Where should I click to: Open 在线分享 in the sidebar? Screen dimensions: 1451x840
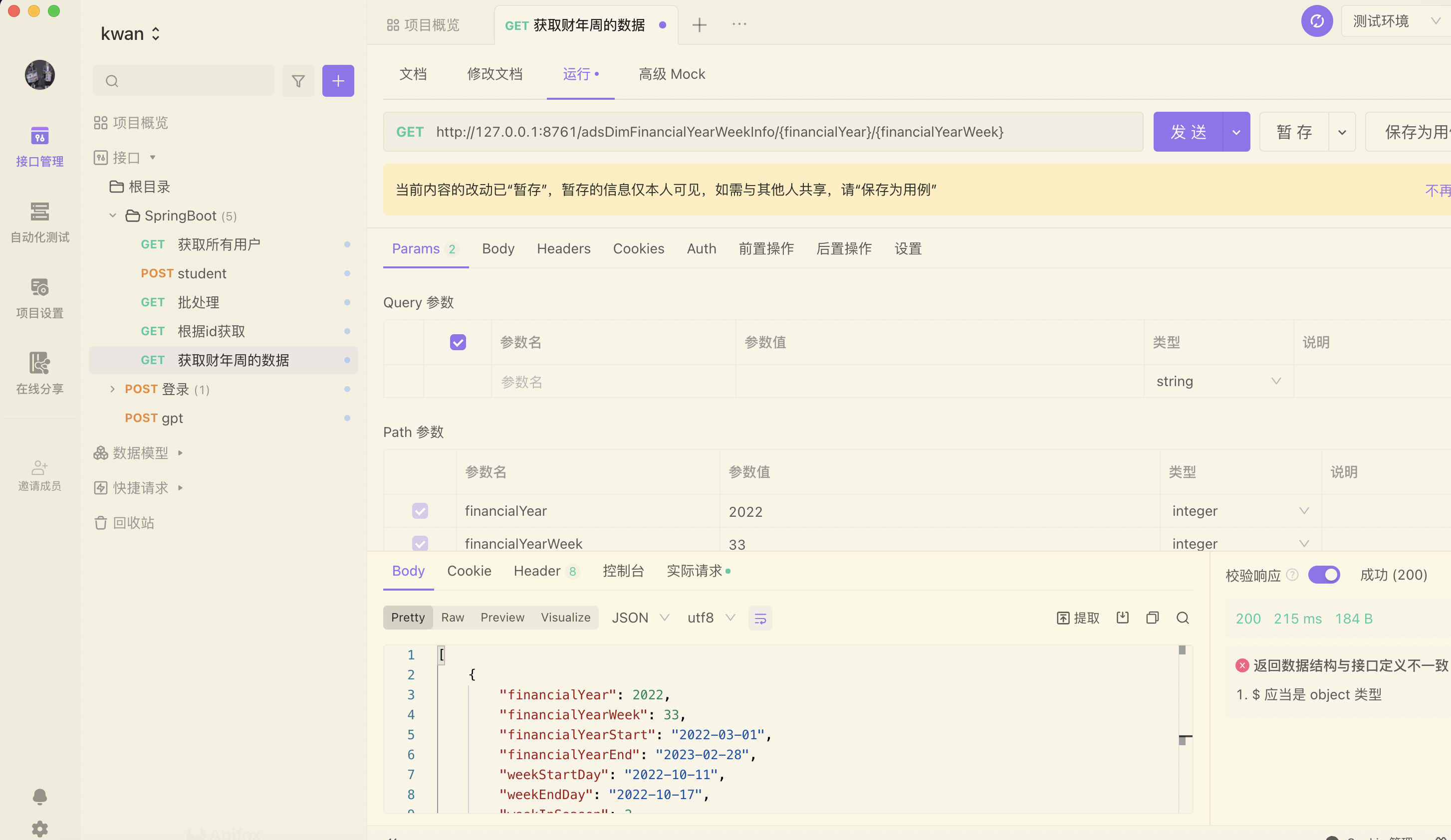pyautogui.click(x=39, y=374)
